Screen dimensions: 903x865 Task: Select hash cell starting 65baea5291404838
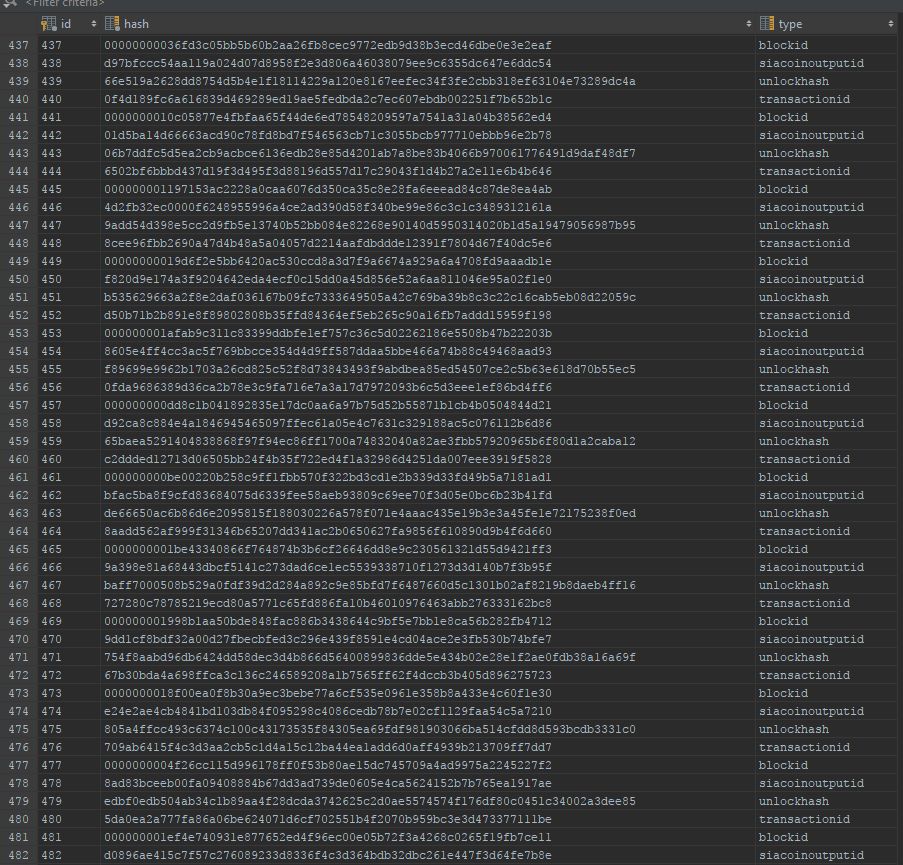[x=428, y=441]
